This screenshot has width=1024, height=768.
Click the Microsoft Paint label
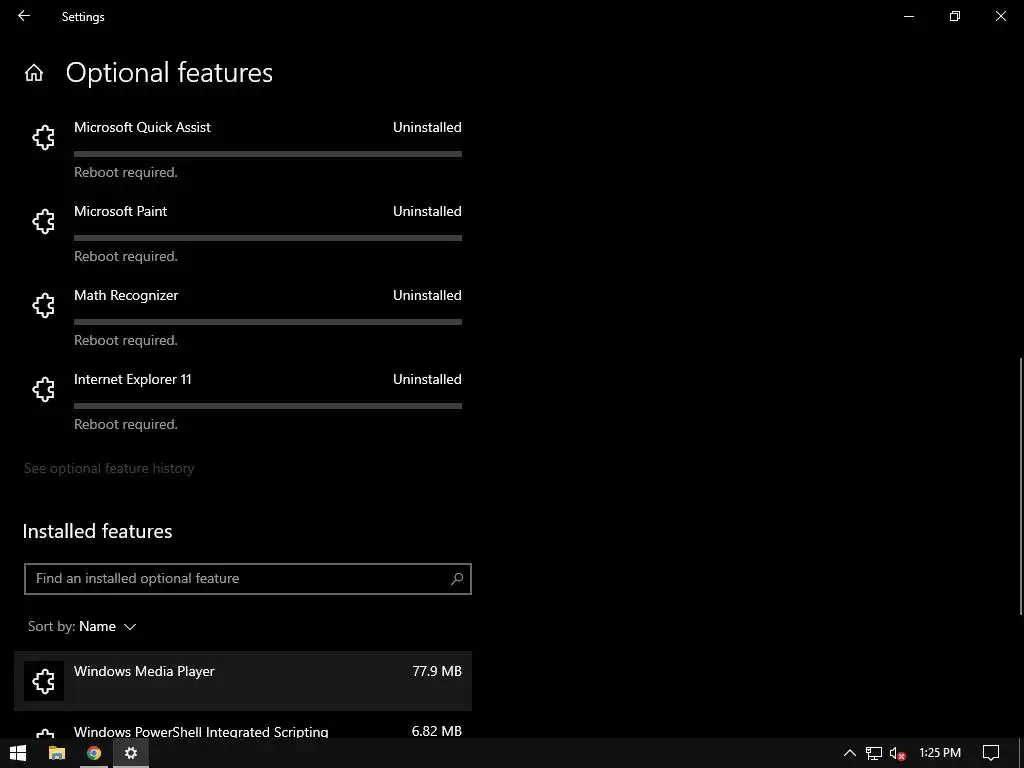tap(121, 212)
